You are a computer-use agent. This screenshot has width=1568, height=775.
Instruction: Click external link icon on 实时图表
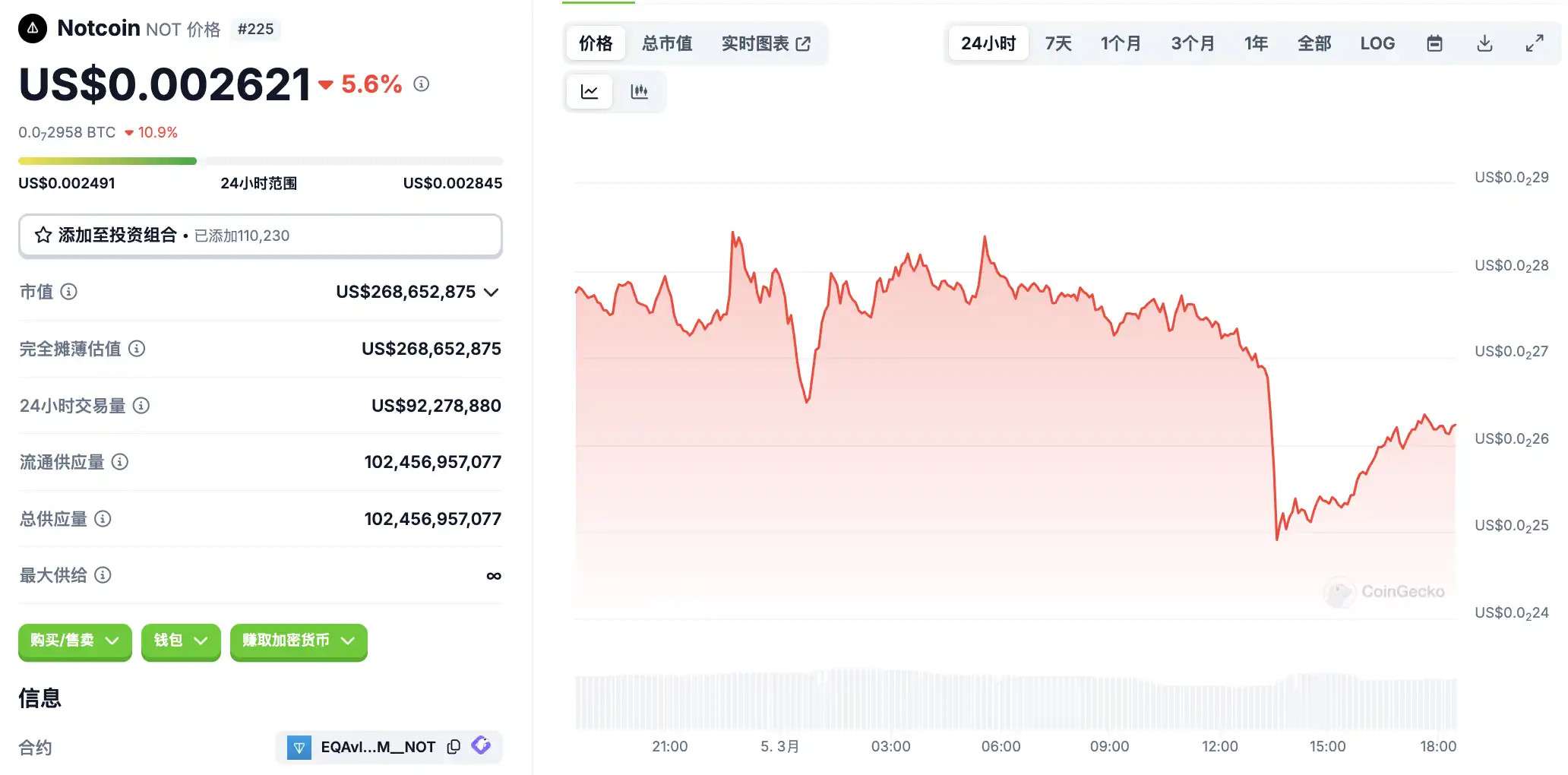(803, 44)
